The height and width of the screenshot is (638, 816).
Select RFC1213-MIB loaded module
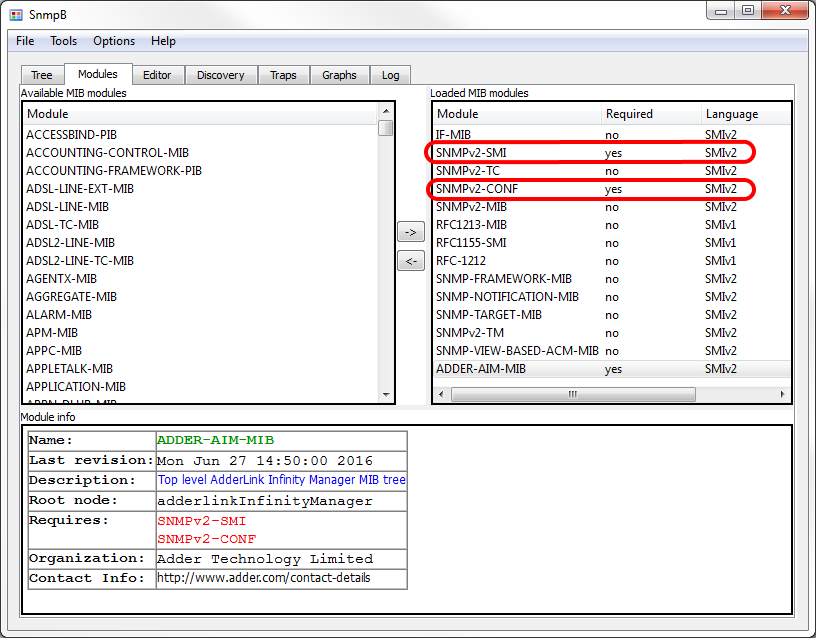[x=612, y=225]
